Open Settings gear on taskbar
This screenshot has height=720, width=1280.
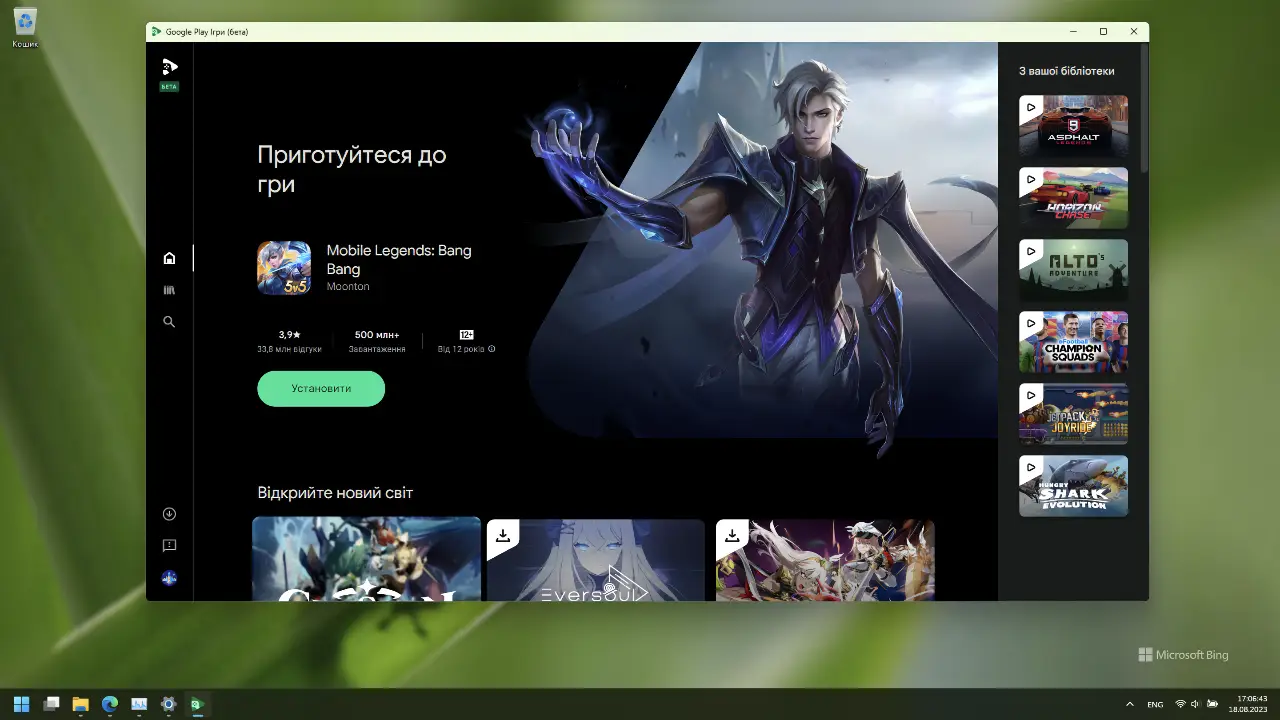click(168, 704)
